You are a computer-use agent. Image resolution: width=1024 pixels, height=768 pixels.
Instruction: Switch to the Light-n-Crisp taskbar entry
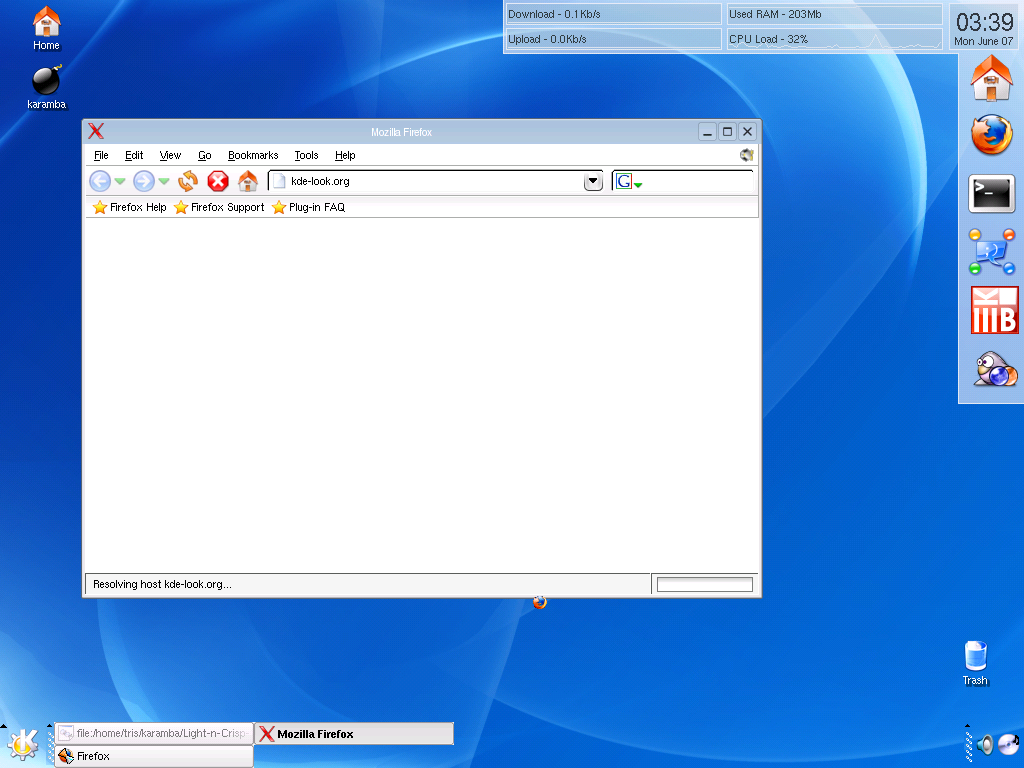pyautogui.click(x=154, y=733)
